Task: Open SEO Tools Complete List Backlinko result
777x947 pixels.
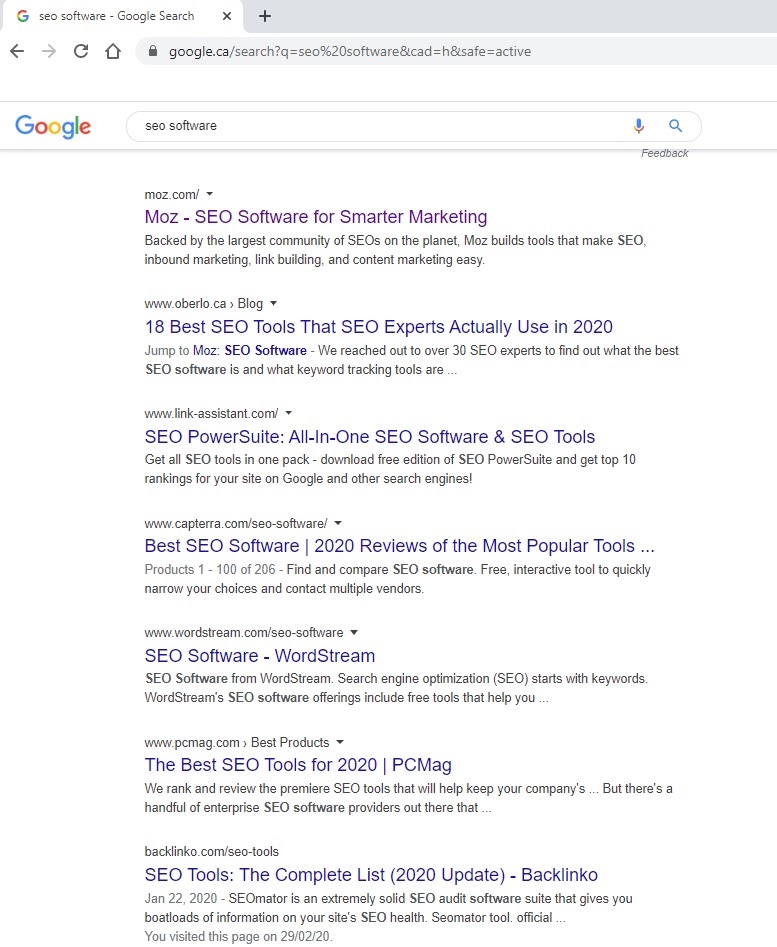Action: coord(371,875)
